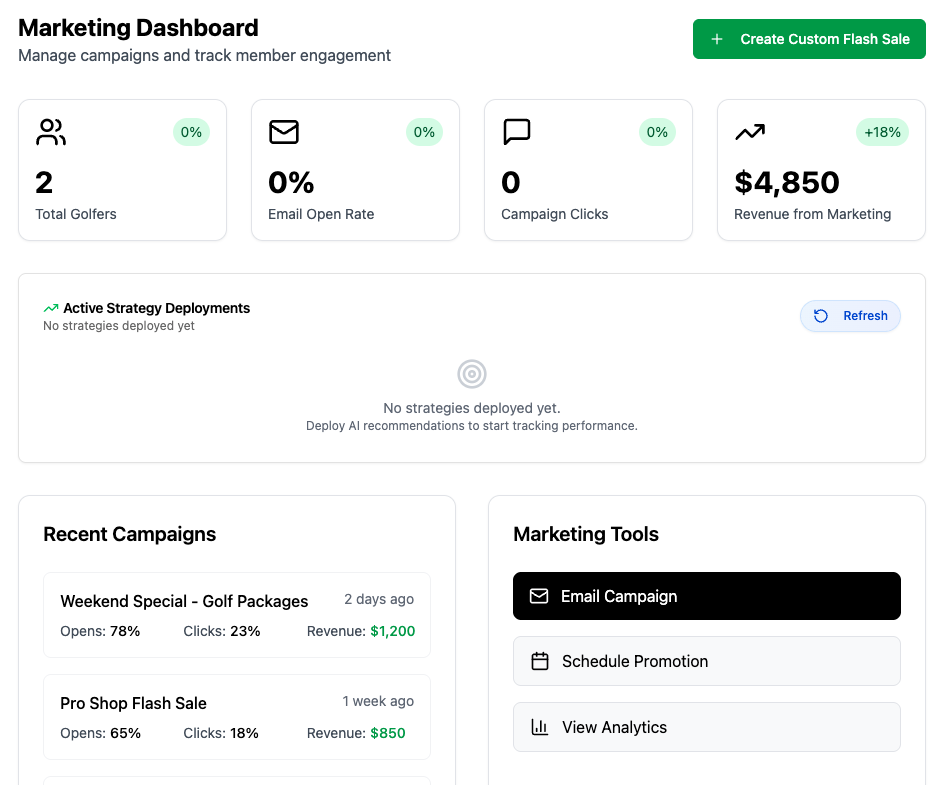932x785 pixels.
Task: Click the plus icon on Create Custom Flash Sale
Action: click(x=716, y=38)
